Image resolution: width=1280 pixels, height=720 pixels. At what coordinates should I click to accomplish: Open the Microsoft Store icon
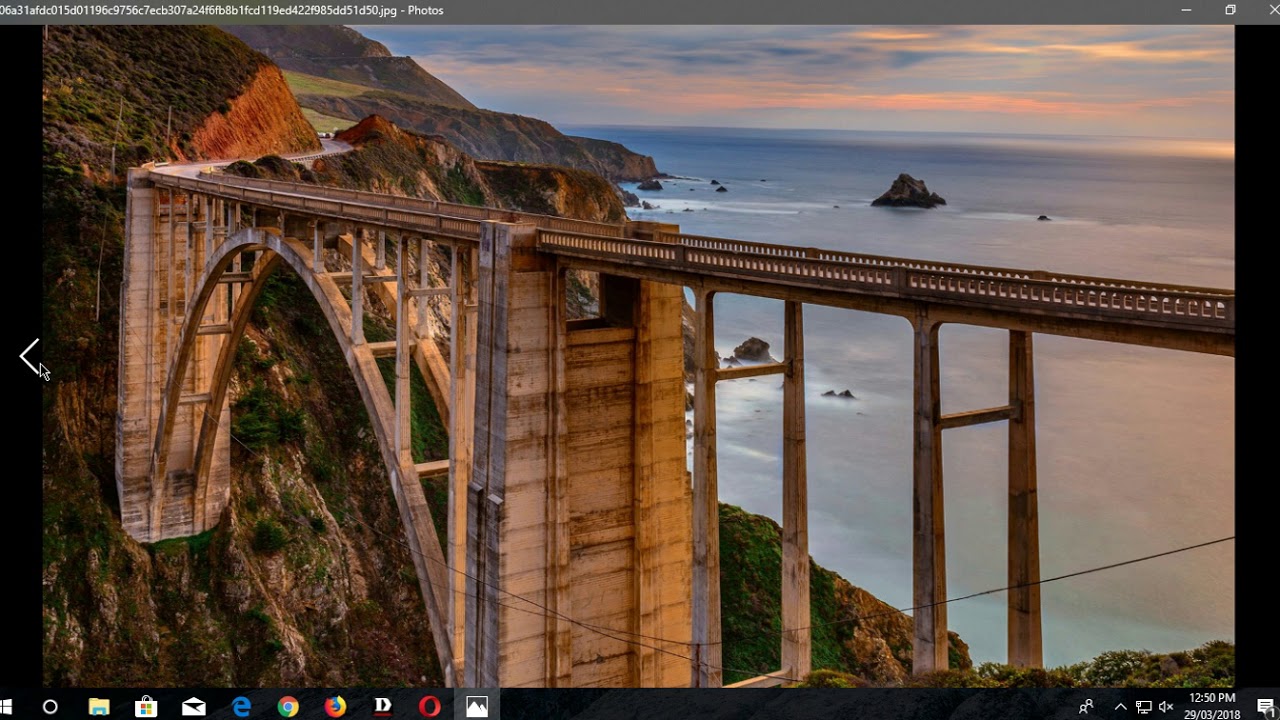point(146,705)
